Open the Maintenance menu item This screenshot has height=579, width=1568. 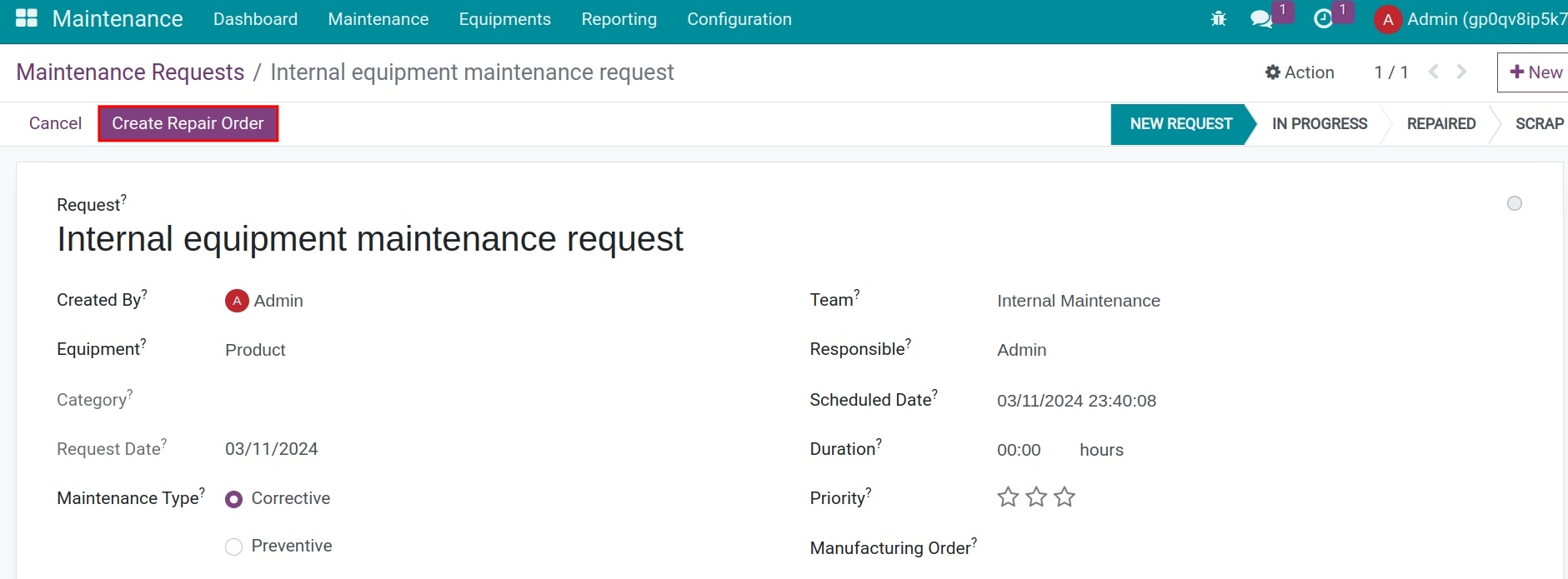(378, 19)
